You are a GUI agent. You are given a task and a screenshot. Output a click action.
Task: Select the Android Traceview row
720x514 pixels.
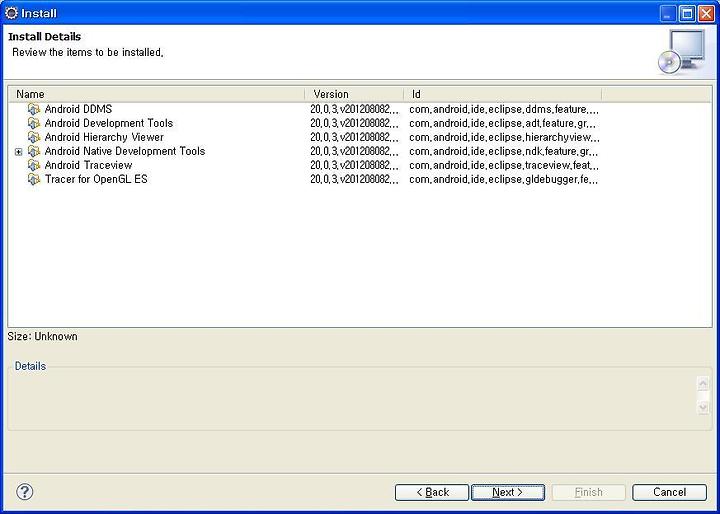(360, 165)
